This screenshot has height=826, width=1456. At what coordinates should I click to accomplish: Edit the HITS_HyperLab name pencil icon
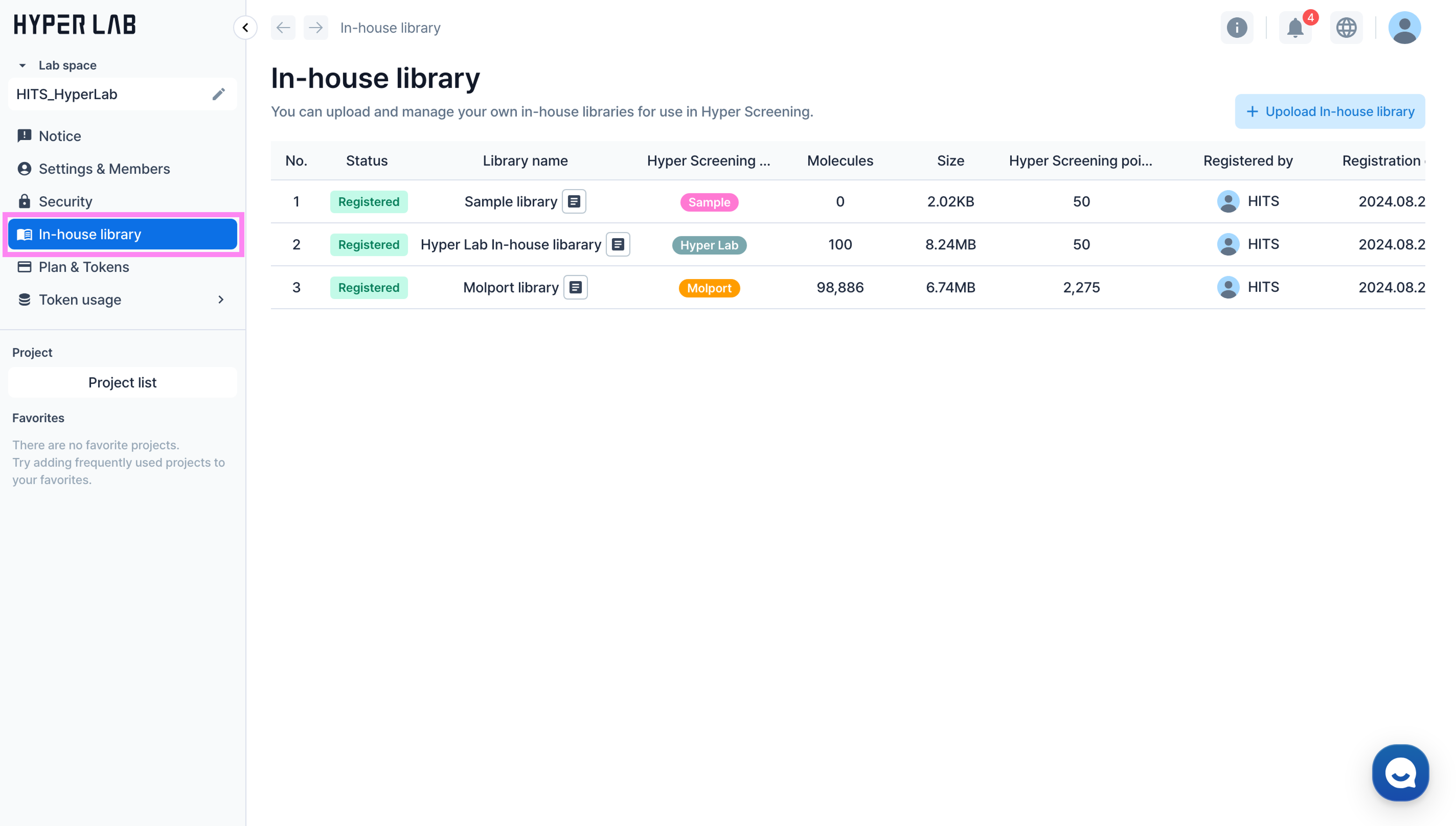tap(218, 94)
